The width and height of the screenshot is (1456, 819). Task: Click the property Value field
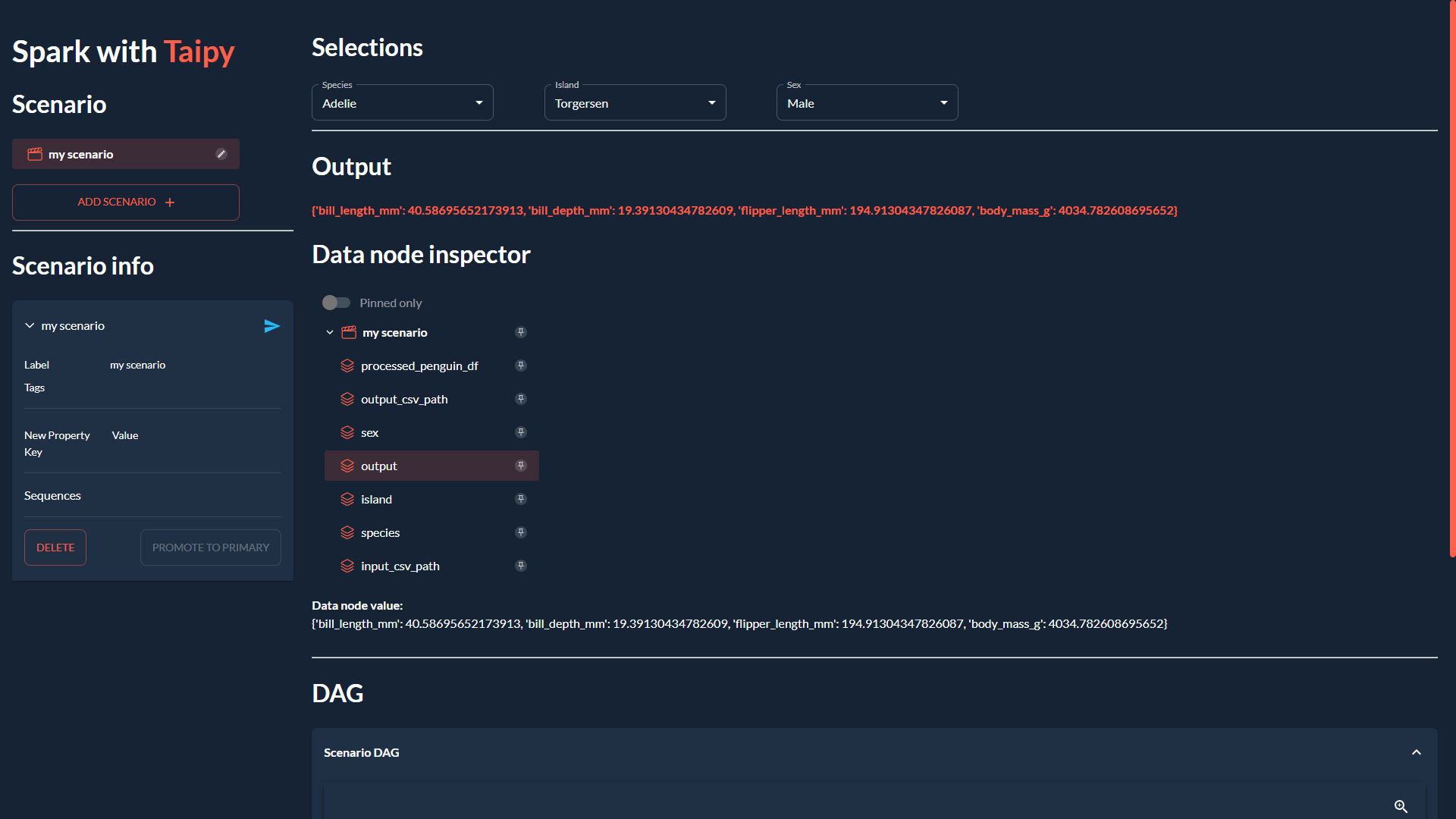point(125,435)
